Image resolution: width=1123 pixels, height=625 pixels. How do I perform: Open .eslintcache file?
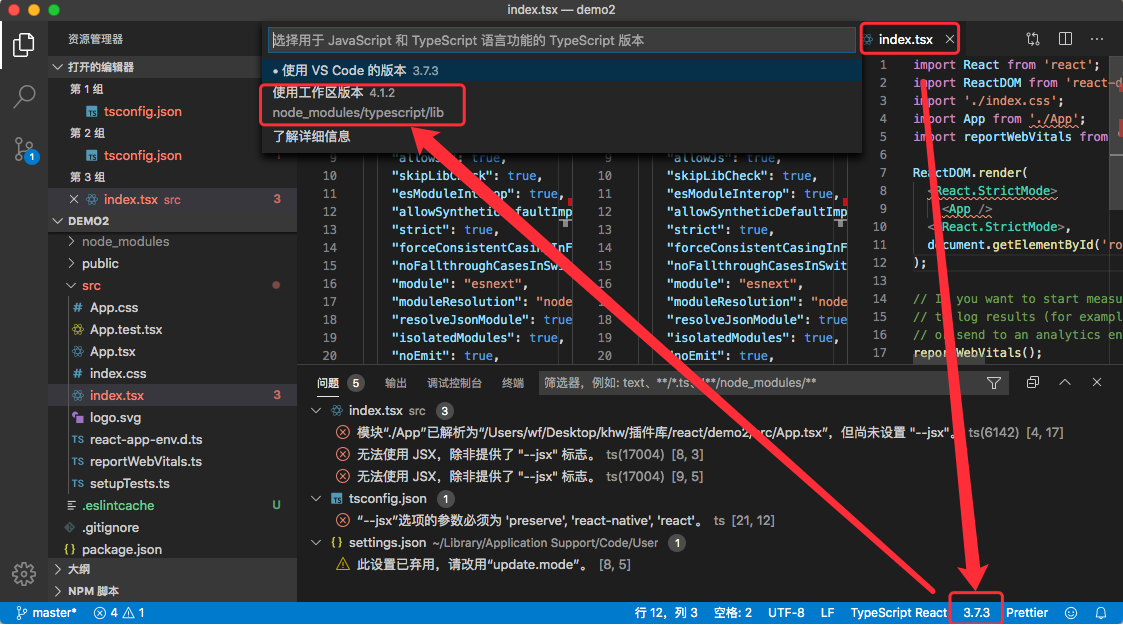tap(118, 505)
